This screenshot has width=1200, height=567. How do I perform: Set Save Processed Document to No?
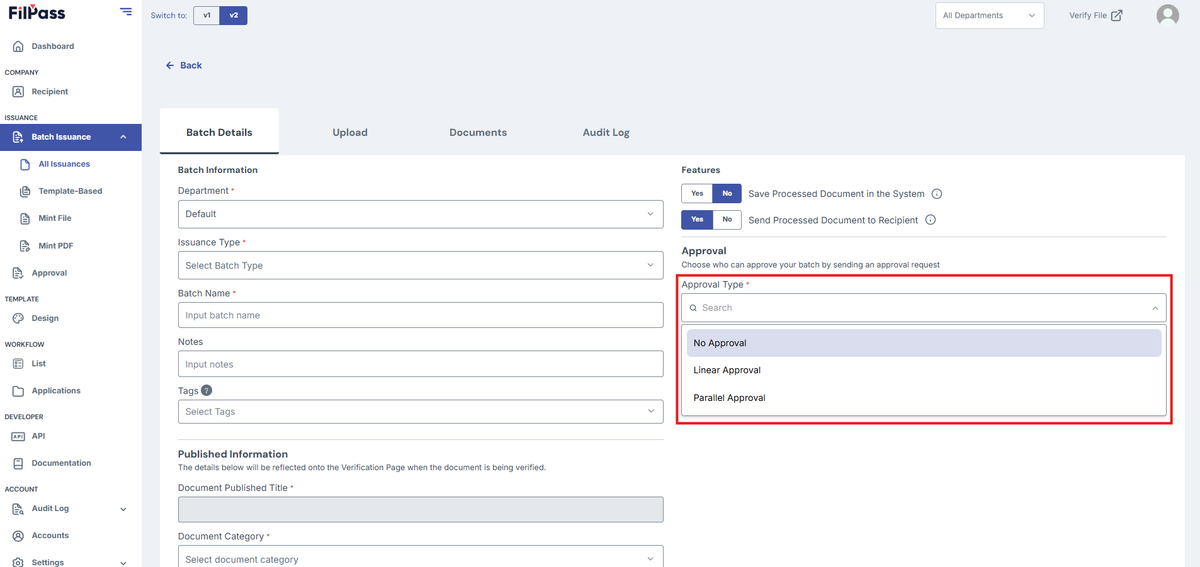[727, 194]
